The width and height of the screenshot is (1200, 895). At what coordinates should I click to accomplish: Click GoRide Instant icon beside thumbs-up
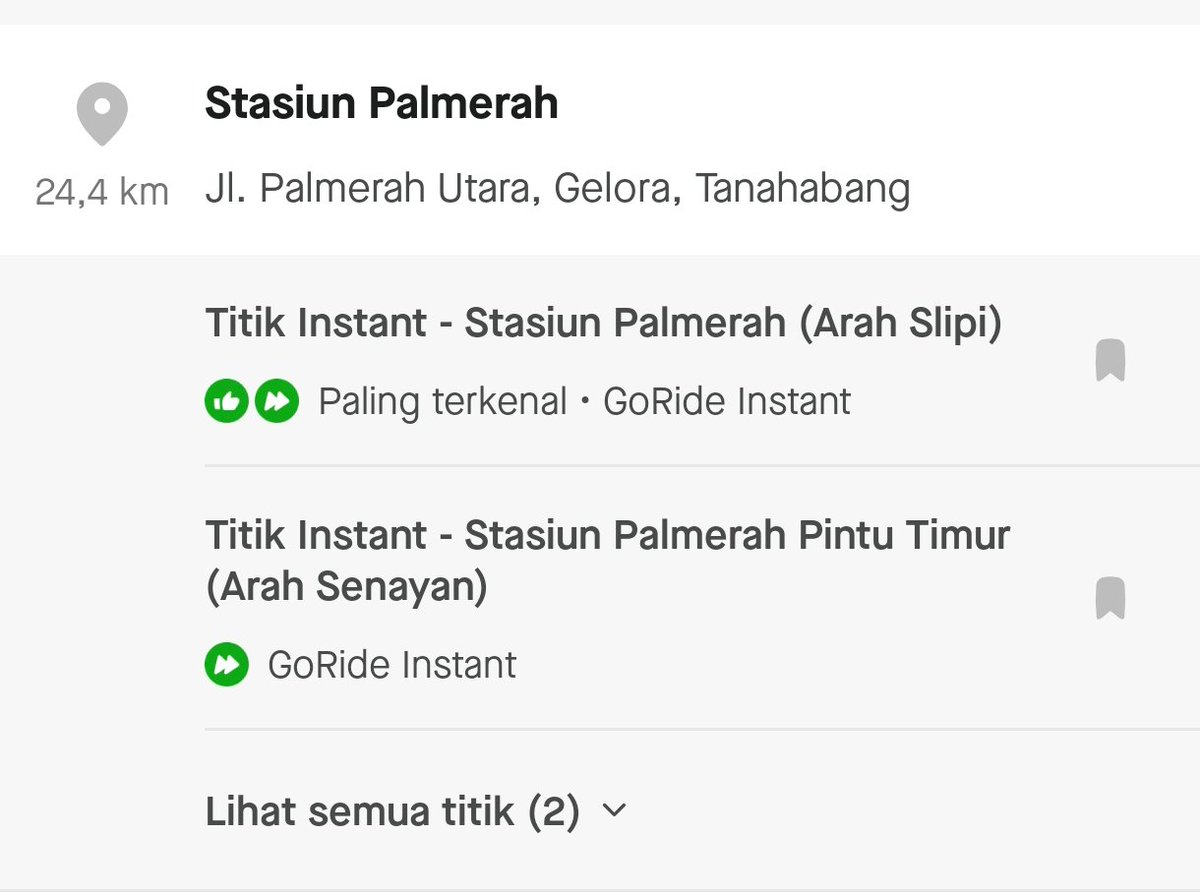(x=277, y=403)
